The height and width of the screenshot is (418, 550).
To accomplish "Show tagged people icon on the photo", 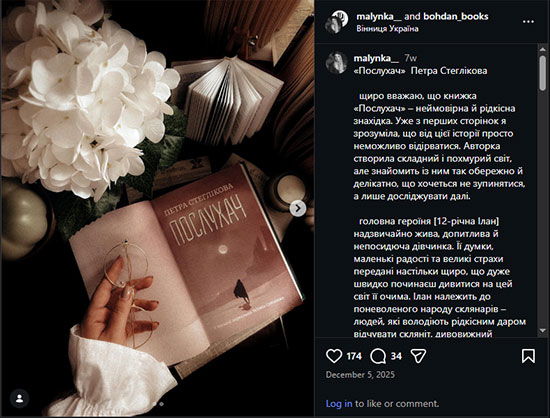I will point(20,399).
